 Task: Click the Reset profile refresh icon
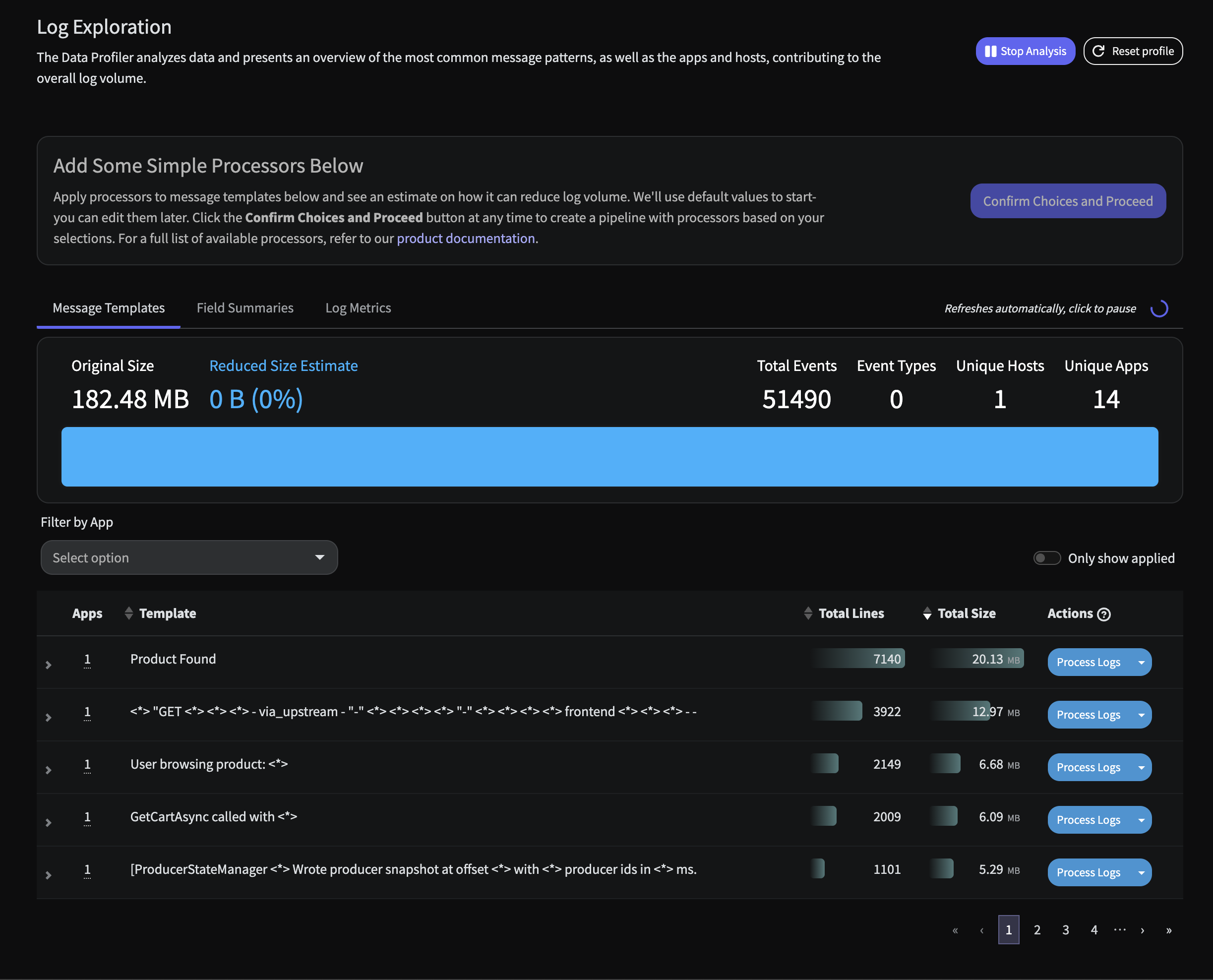pos(1098,52)
